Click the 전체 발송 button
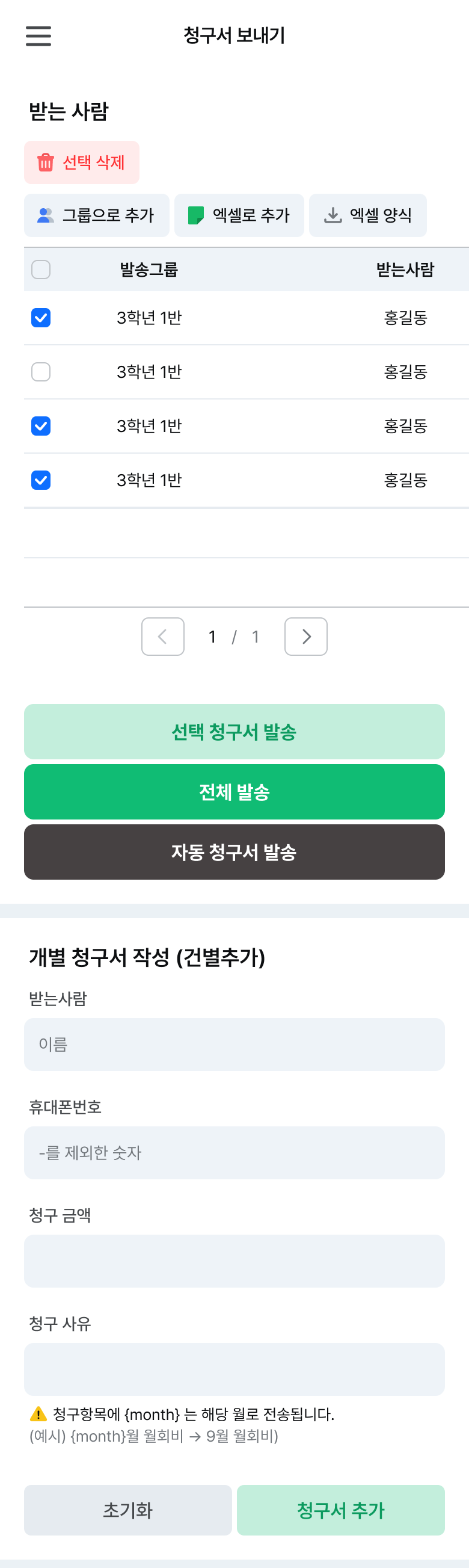469x1568 pixels. click(x=234, y=792)
